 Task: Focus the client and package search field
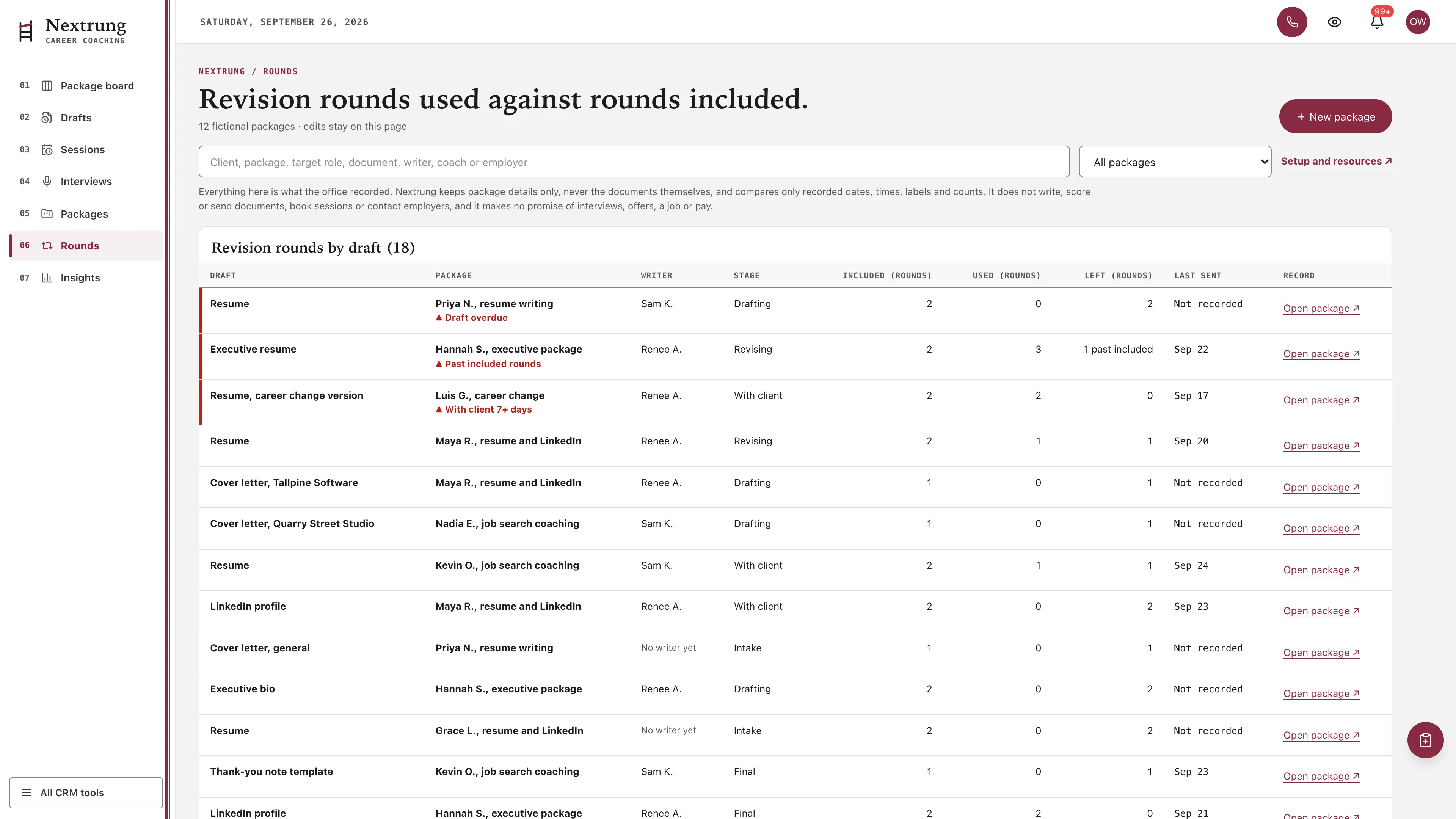(x=634, y=162)
